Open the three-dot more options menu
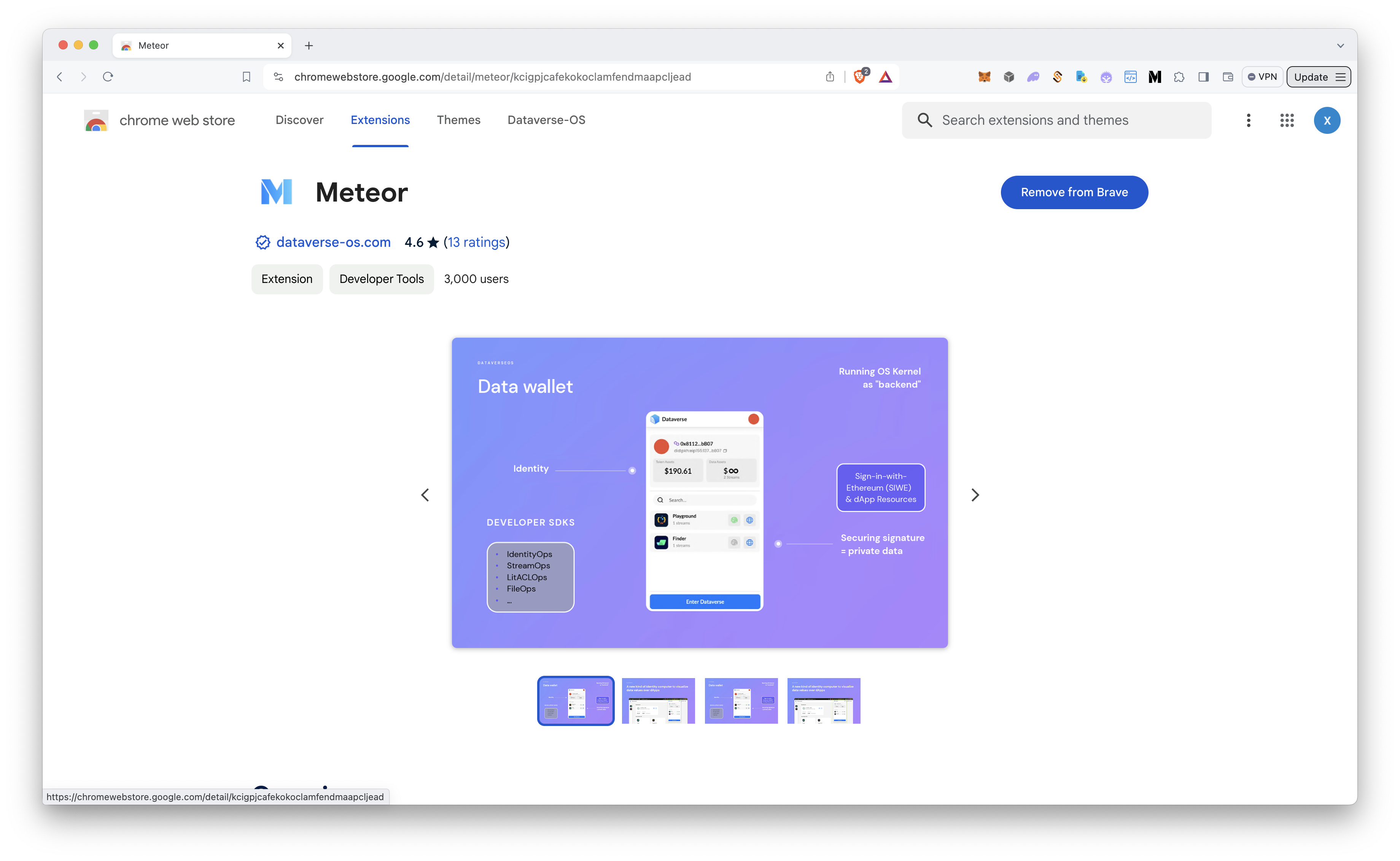The width and height of the screenshot is (1400, 861). click(1248, 120)
